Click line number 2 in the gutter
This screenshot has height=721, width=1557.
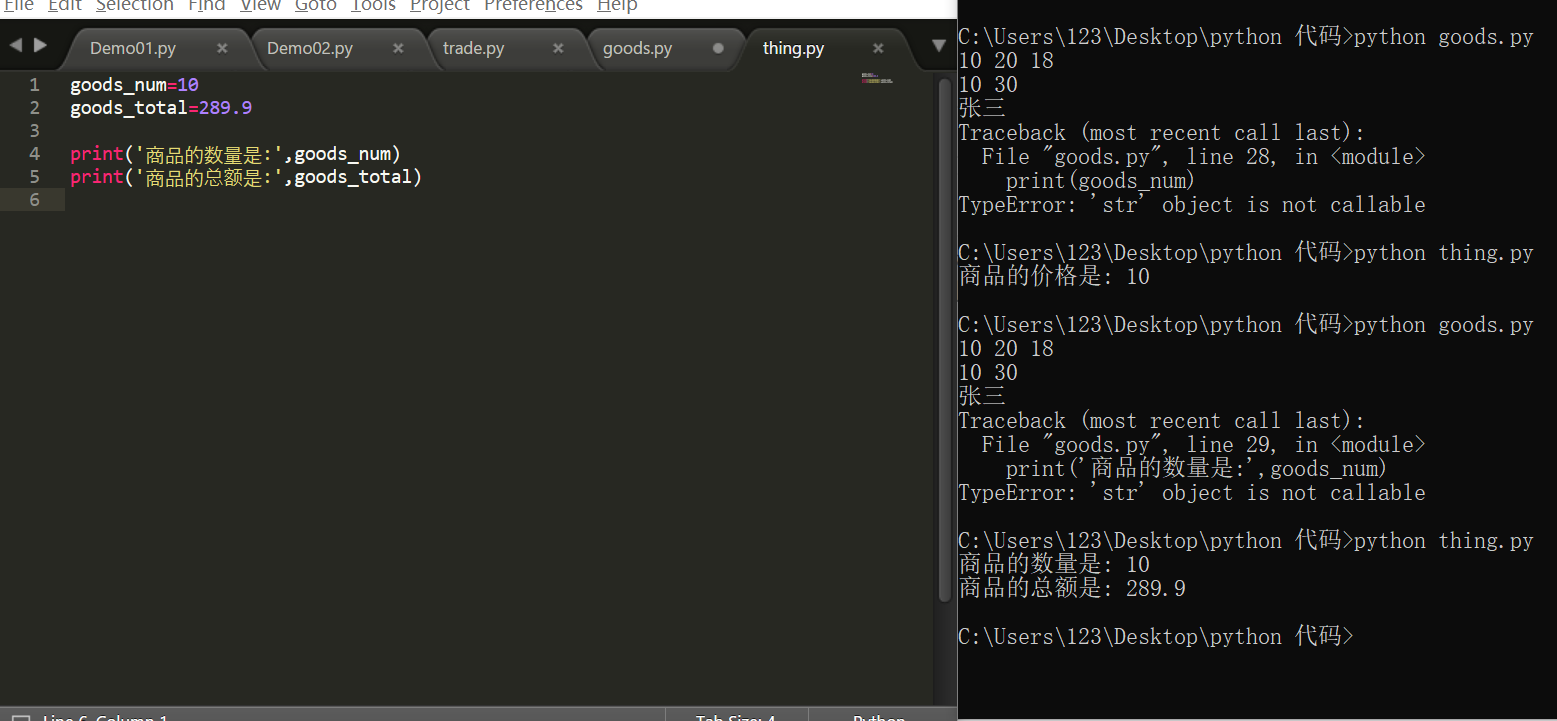coord(35,108)
